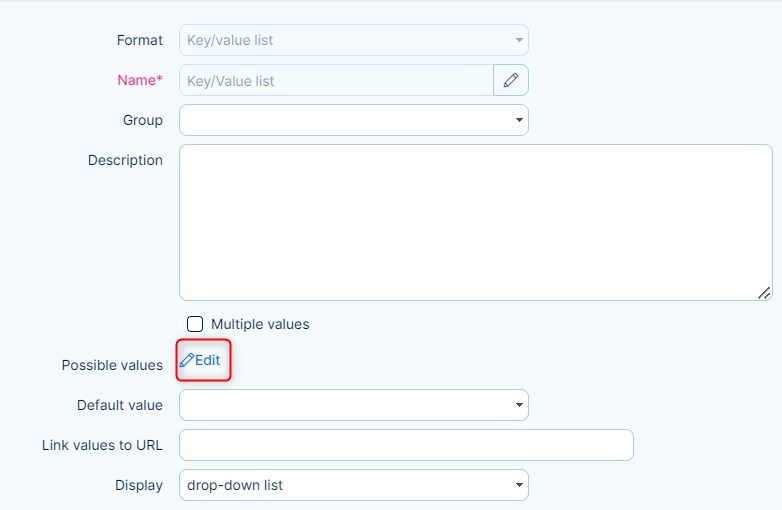Click the "Link values to URL" label
The height and width of the screenshot is (510, 782).
(102, 445)
